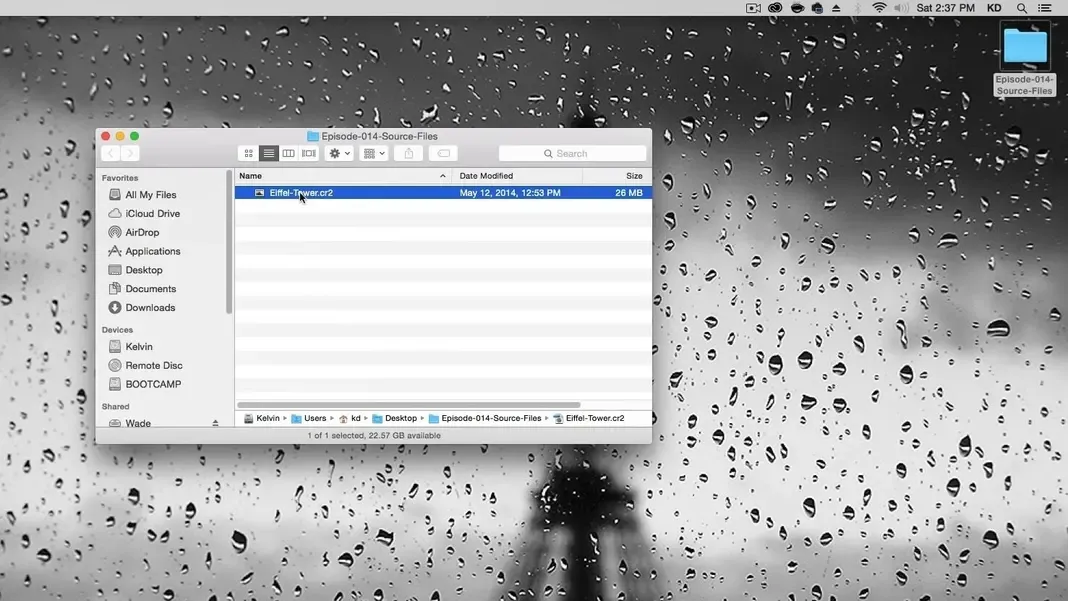
Task: Select the Eiffel-Tower.cr2 file
Action: point(301,192)
